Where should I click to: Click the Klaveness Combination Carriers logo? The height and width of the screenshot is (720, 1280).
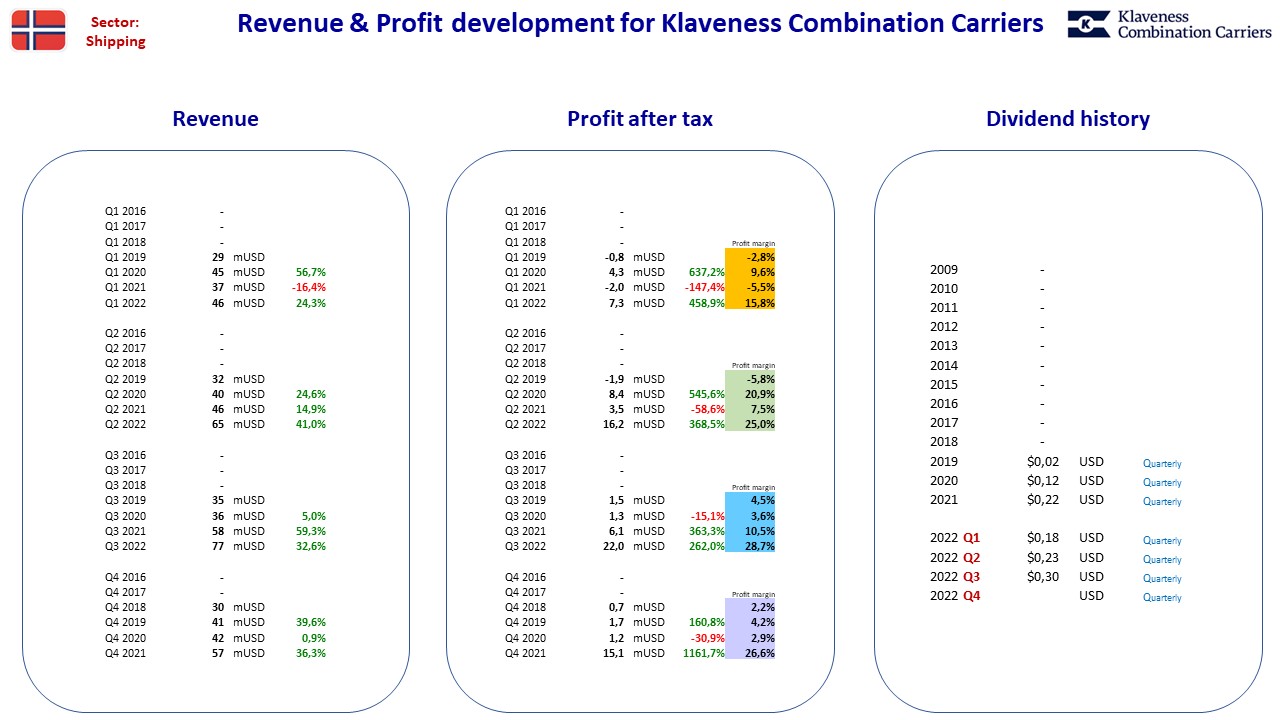tap(1169, 25)
